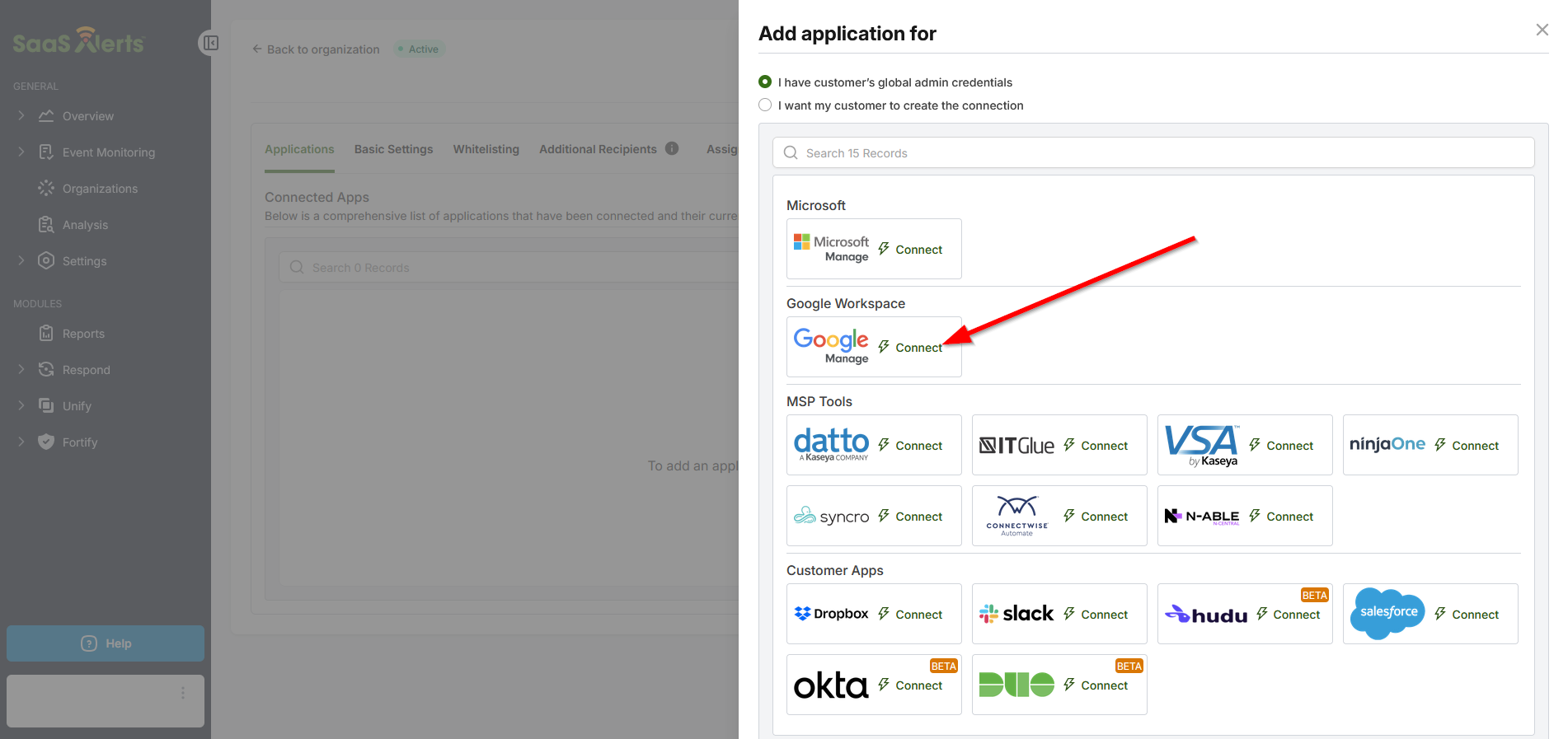Viewport: 1568px width, 739px height.
Task: Select 'I have customer's global admin credentials'
Action: point(765,82)
